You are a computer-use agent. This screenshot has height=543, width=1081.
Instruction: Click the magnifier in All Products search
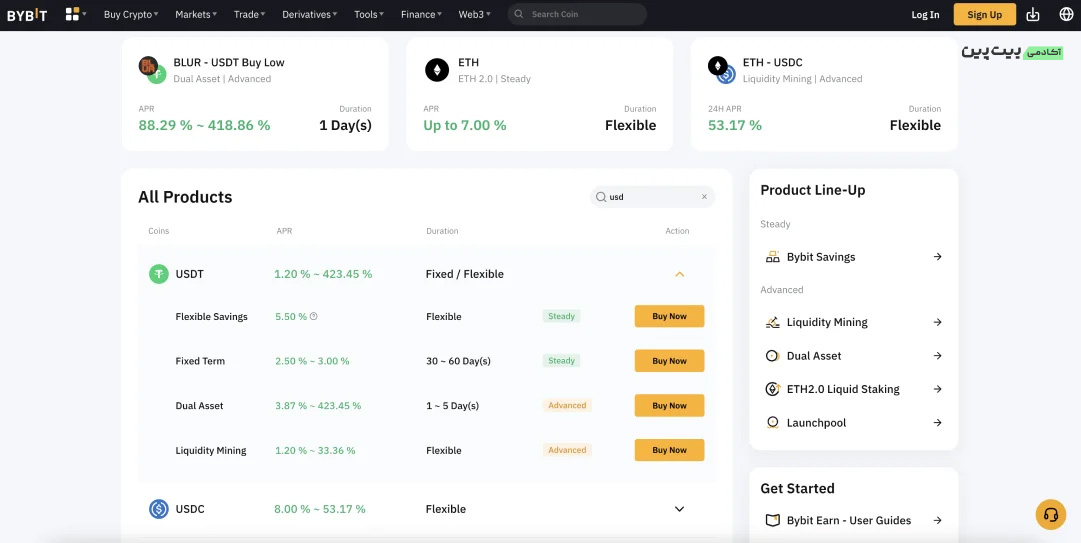point(600,197)
